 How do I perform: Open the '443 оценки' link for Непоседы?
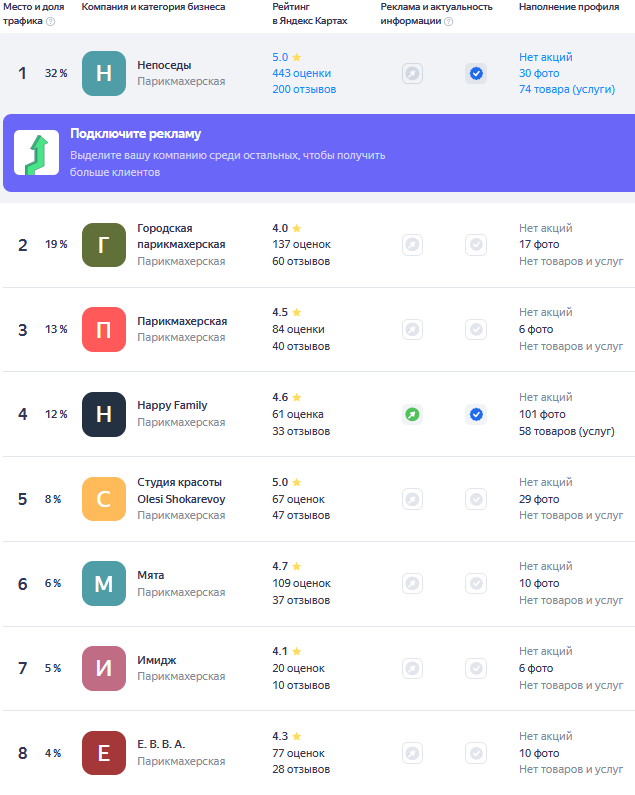tap(301, 73)
